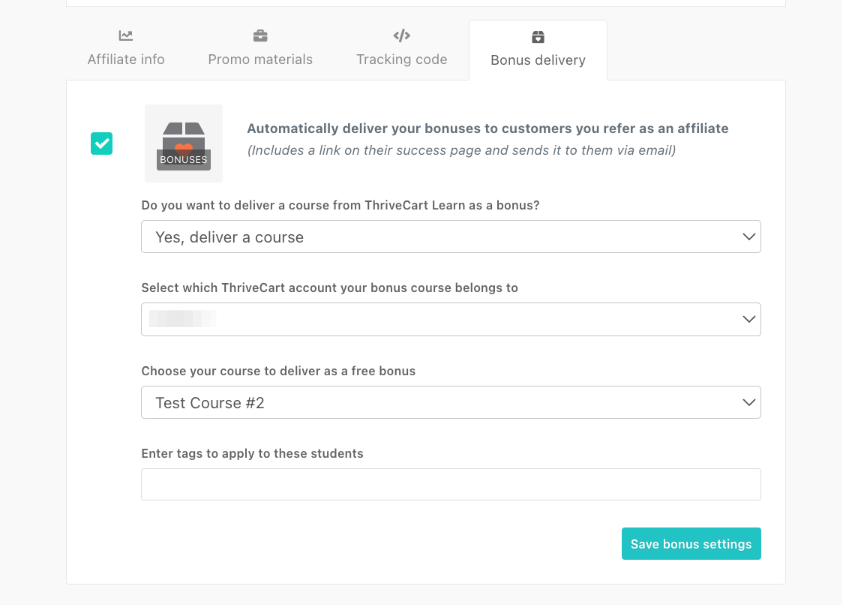The image size is (842, 605).
Task: Open the Tracking code tab
Action: click(402, 59)
